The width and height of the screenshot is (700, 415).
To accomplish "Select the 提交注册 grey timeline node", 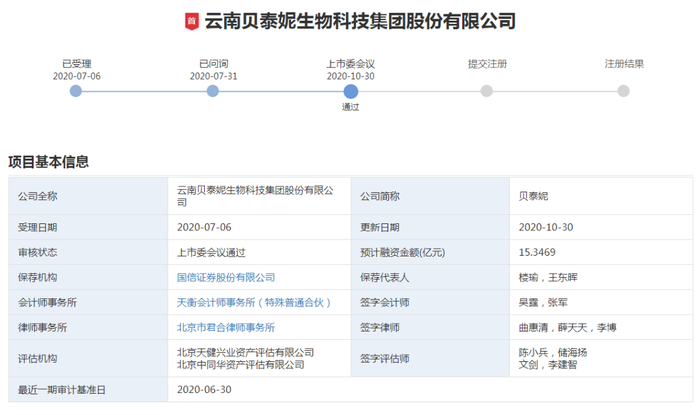I will tap(487, 91).
